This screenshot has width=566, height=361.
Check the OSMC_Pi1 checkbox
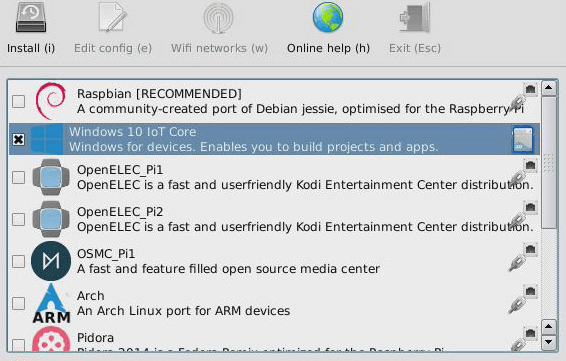tap(18, 261)
